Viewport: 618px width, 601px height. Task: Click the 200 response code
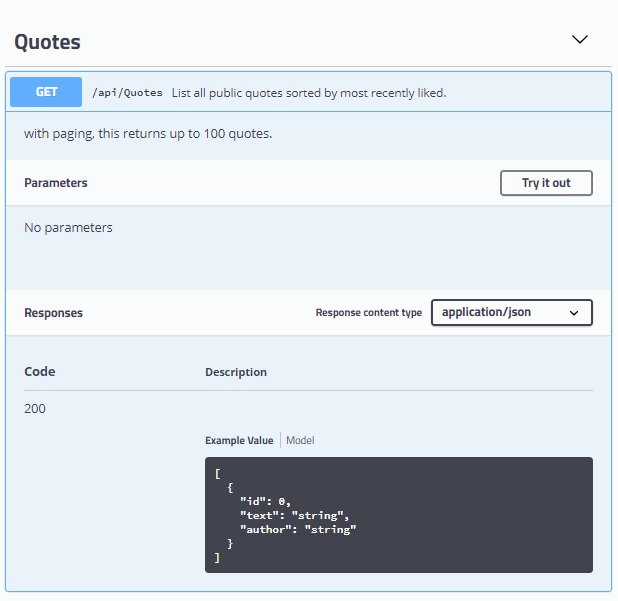click(35, 408)
